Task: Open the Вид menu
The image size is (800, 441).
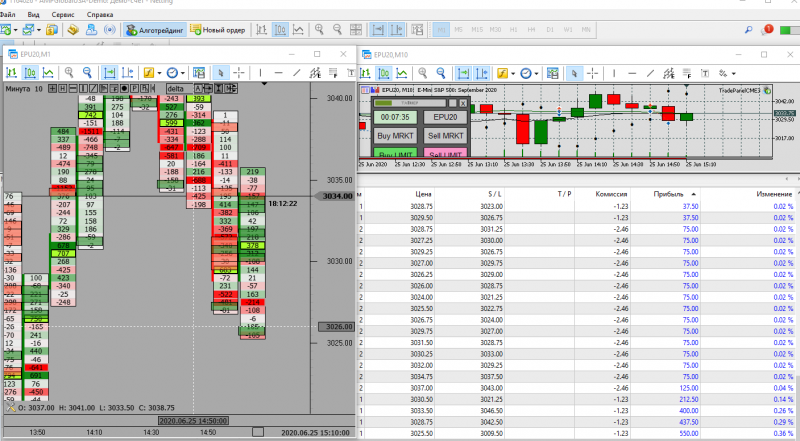Action: click(33, 14)
